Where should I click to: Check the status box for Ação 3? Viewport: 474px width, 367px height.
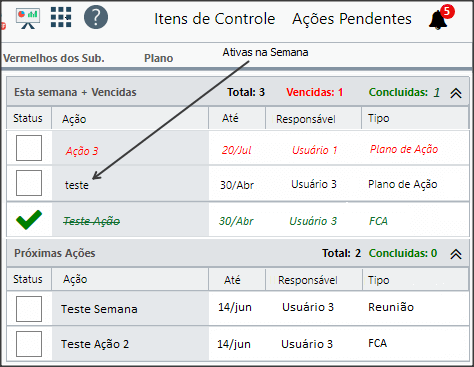29,148
